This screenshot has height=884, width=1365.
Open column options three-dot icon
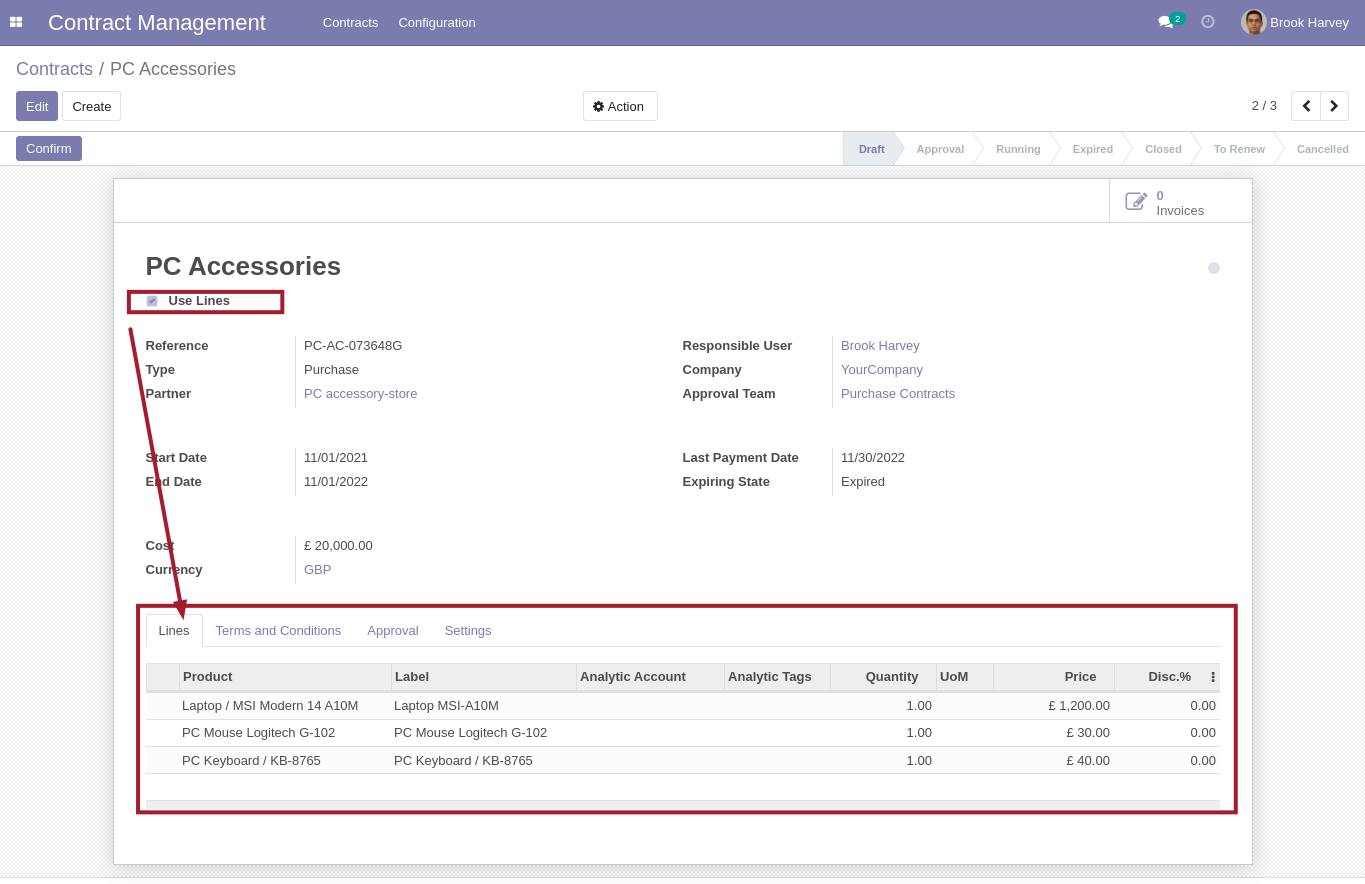pos(1212,677)
